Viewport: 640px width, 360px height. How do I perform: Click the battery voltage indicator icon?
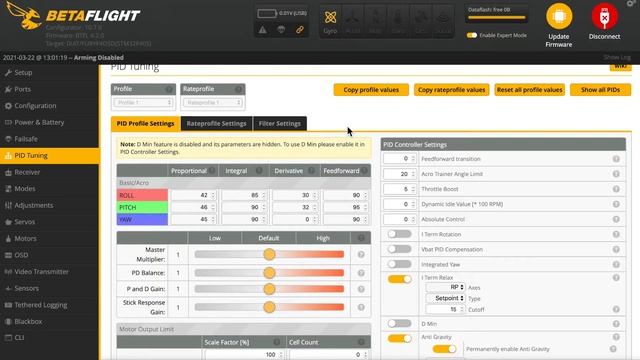267,13
